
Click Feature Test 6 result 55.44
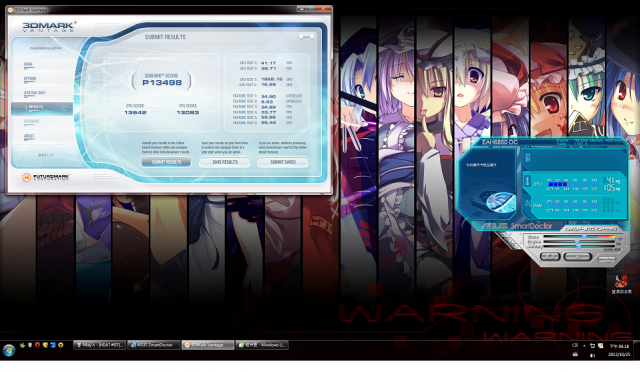268,123
